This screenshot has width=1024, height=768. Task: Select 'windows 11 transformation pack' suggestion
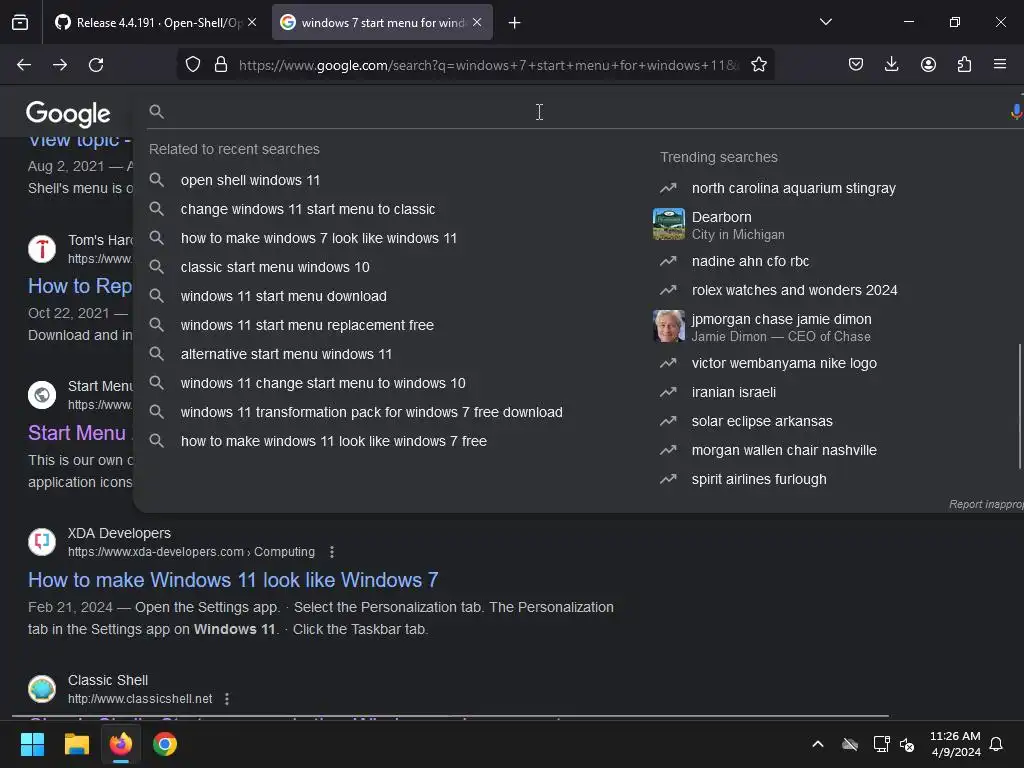click(x=372, y=412)
